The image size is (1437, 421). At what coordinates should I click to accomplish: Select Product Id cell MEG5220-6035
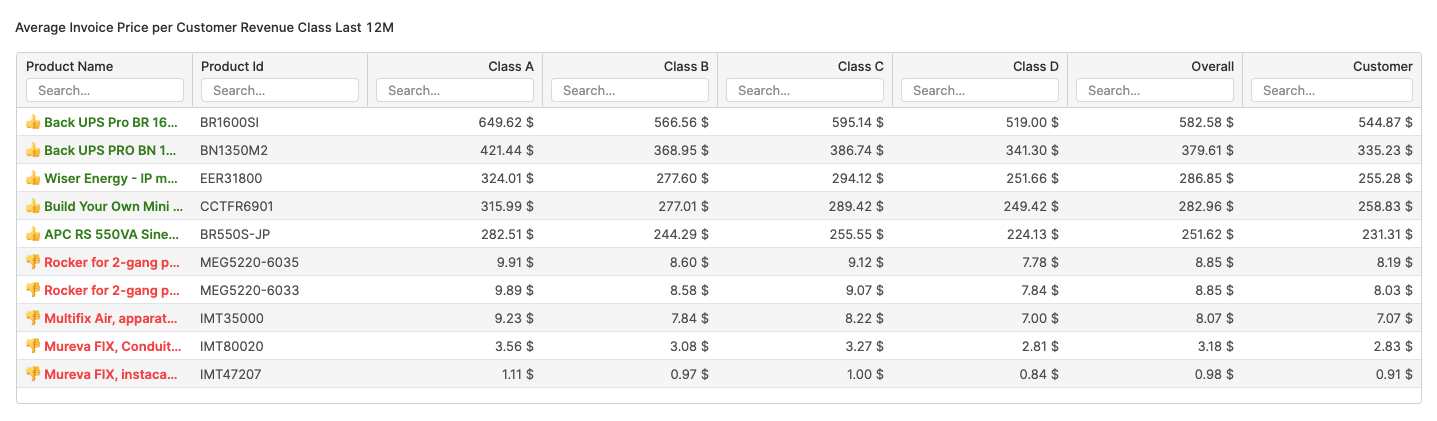coord(250,262)
